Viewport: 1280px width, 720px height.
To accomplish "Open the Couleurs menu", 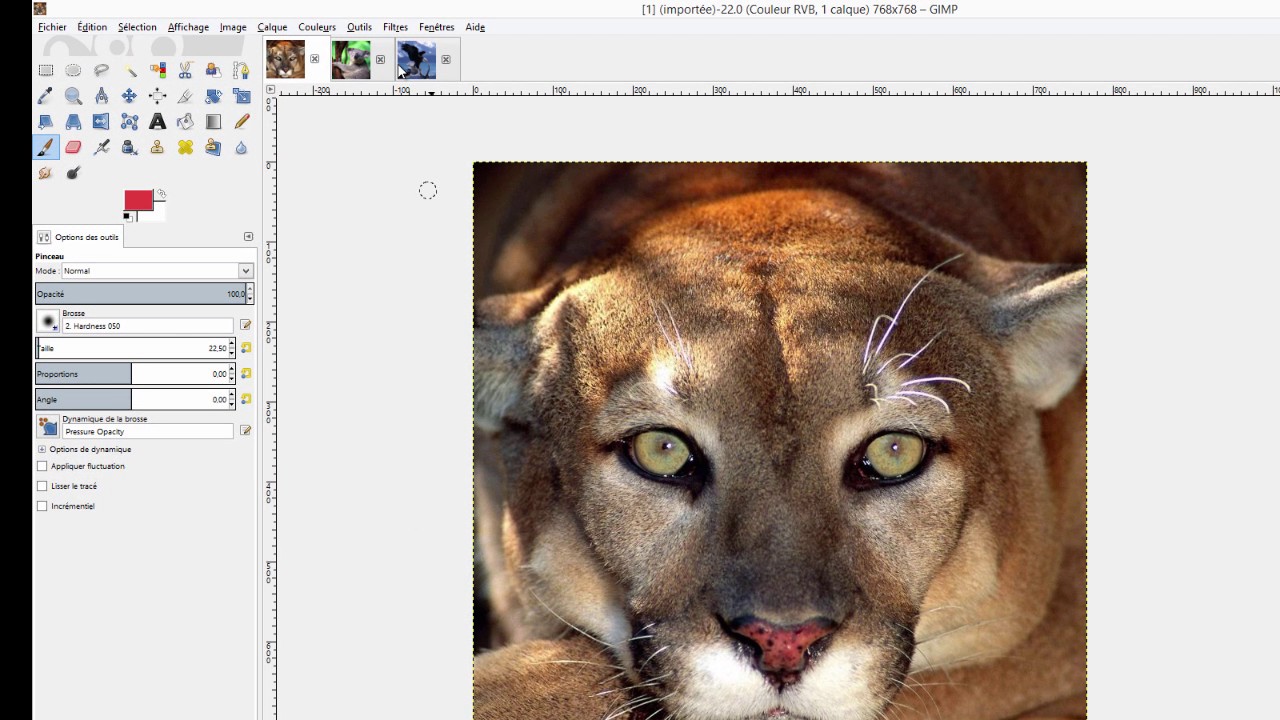I will pos(317,27).
